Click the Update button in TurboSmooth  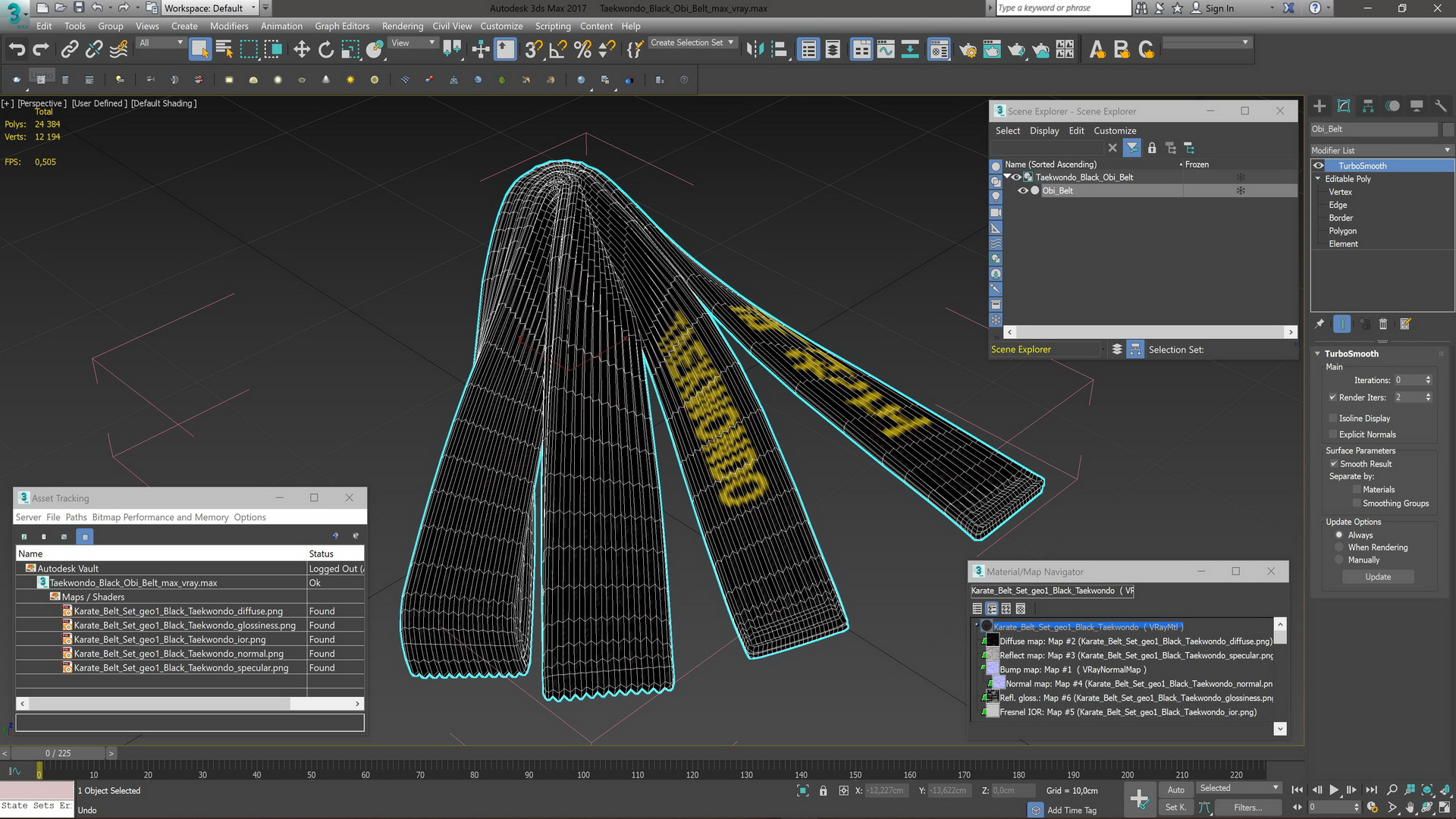pyautogui.click(x=1378, y=577)
